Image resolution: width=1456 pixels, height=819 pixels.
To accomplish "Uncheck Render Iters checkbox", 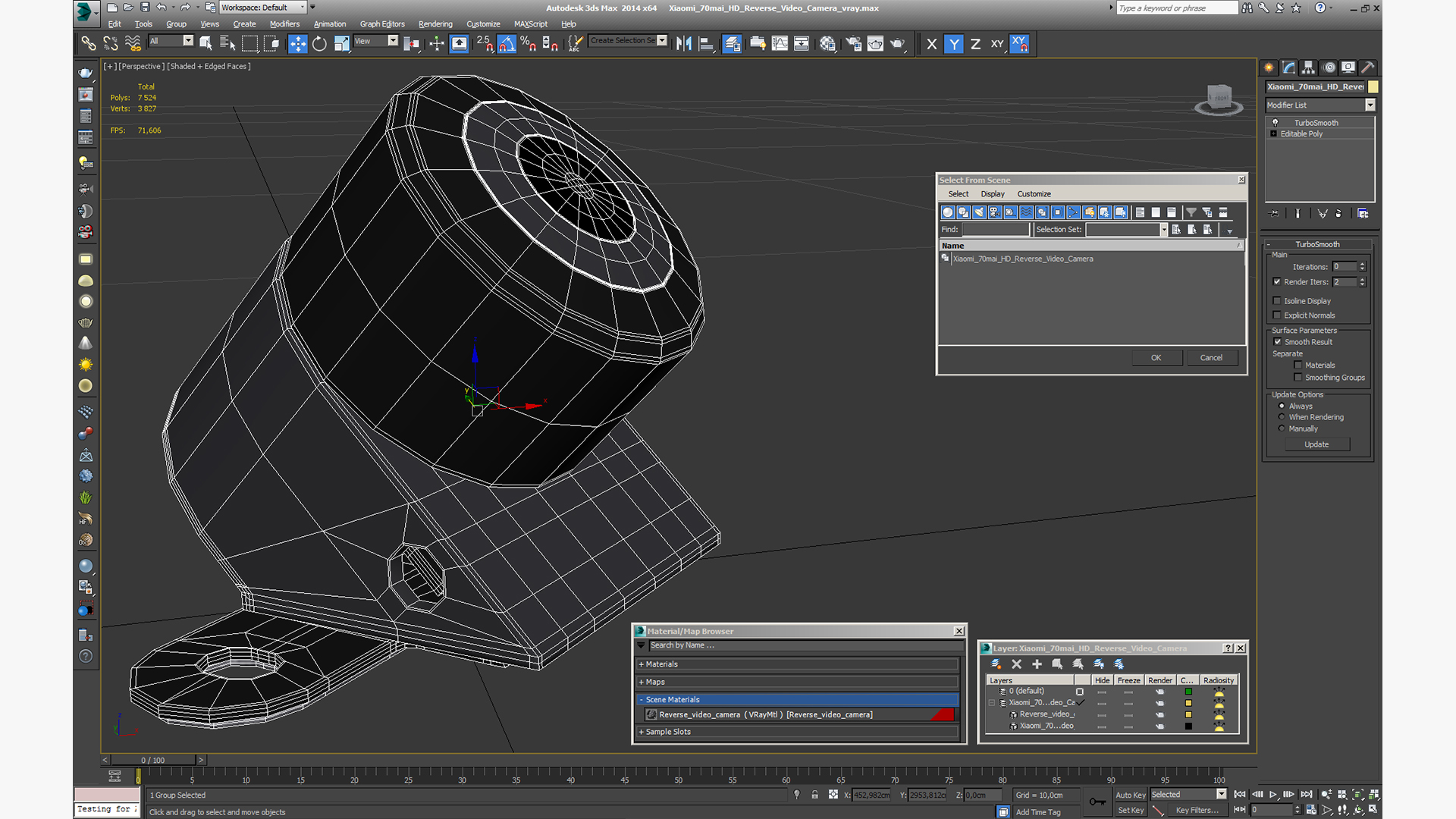I will tap(1277, 281).
